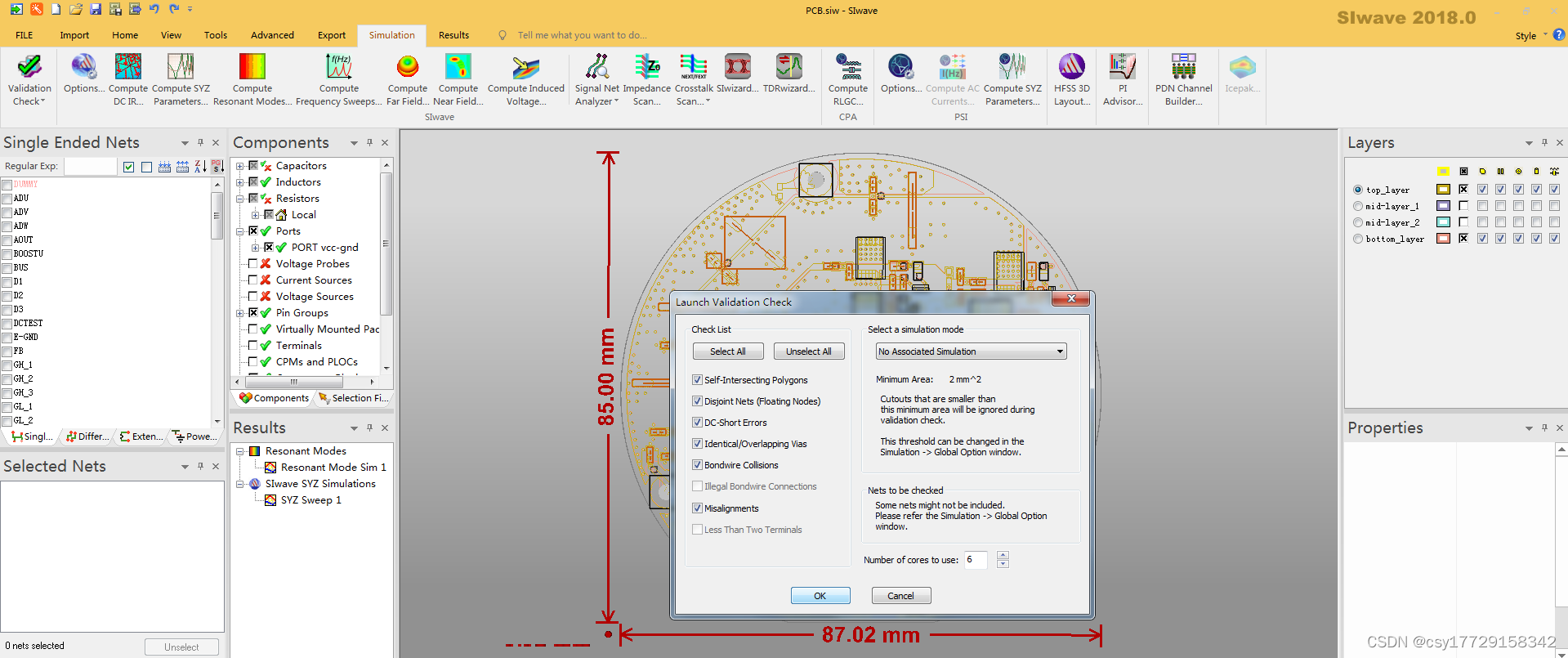This screenshot has width=1568, height=658.
Task: Open the PDN Channel Builder
Action: tap(1183, 80)
